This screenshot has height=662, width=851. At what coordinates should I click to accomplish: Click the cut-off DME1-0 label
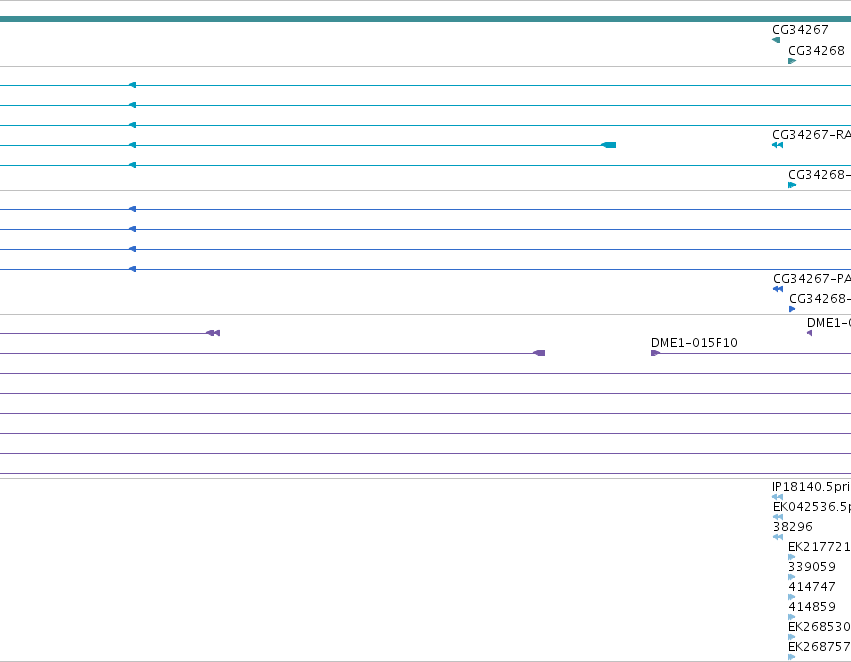click(829, 322)
